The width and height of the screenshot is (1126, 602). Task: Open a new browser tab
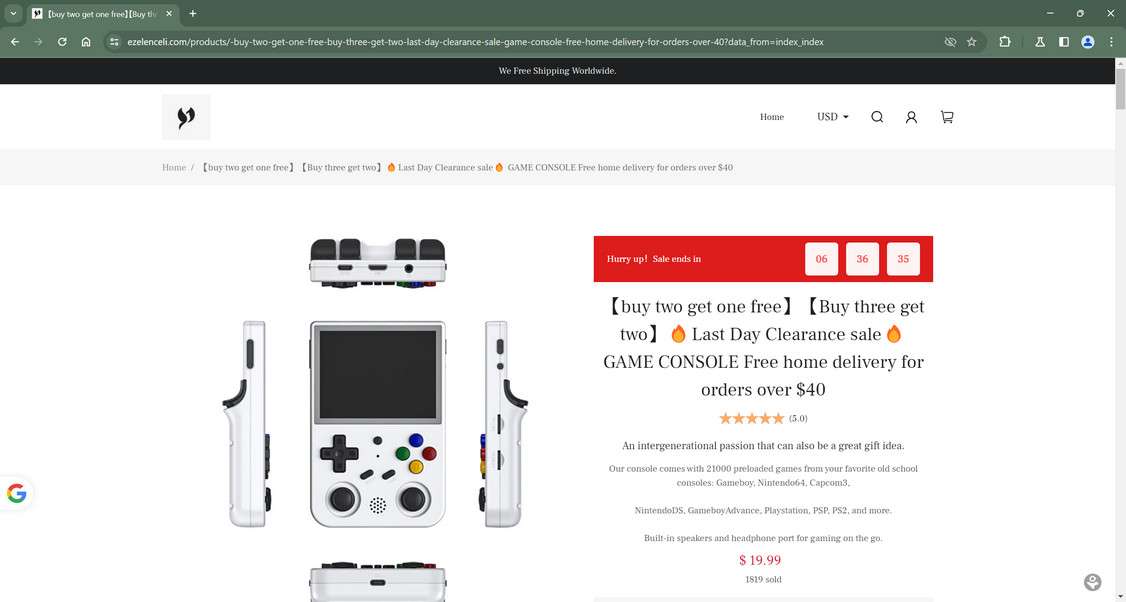[192, 14]
